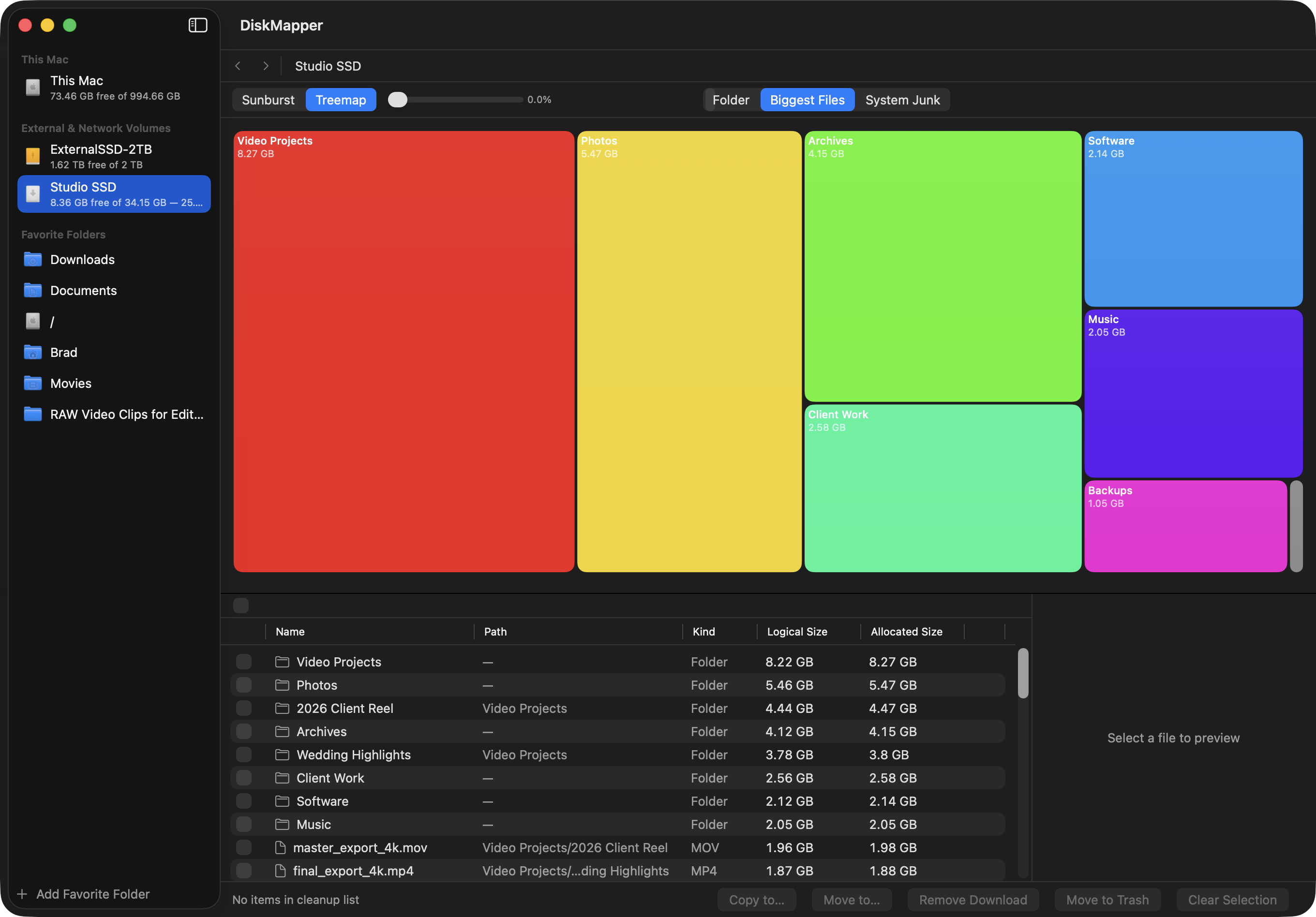Select the red Video Projects treemap block
1316x917 pixels.
point(404,351)
